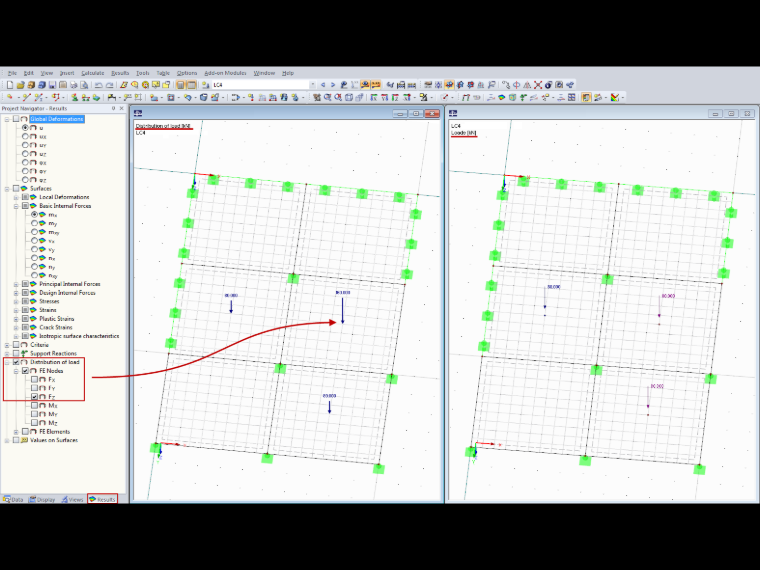Select the 'my' internal force radio button
The width and height of the screenshot is (760, 570).
34,223
